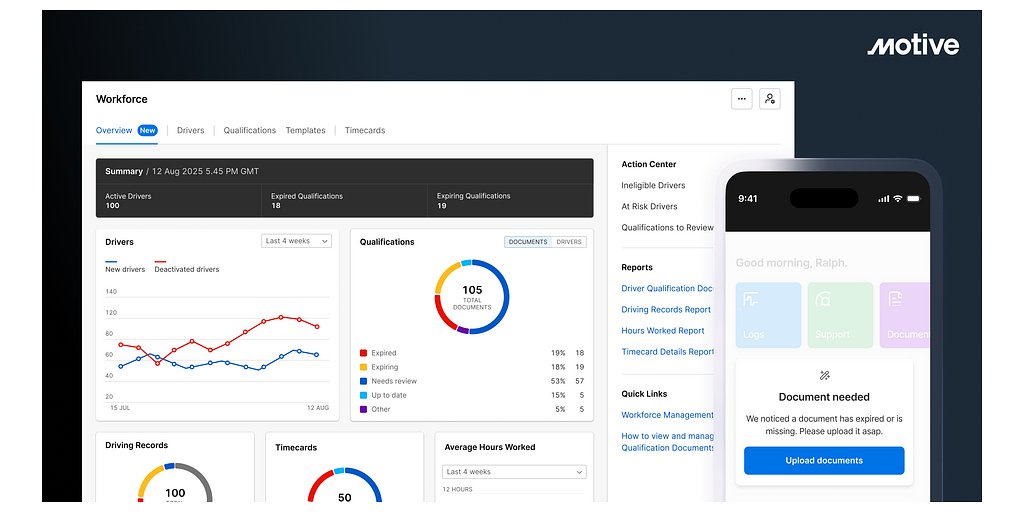The width and height of the screenshot is (1024, 512).
Task: Click the 105 Total Documents donut chart
Action: tap(472, 296)
